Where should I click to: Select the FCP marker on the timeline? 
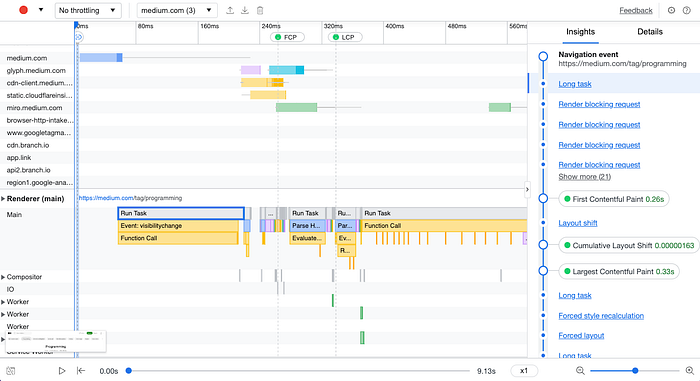tap(287, 37)
